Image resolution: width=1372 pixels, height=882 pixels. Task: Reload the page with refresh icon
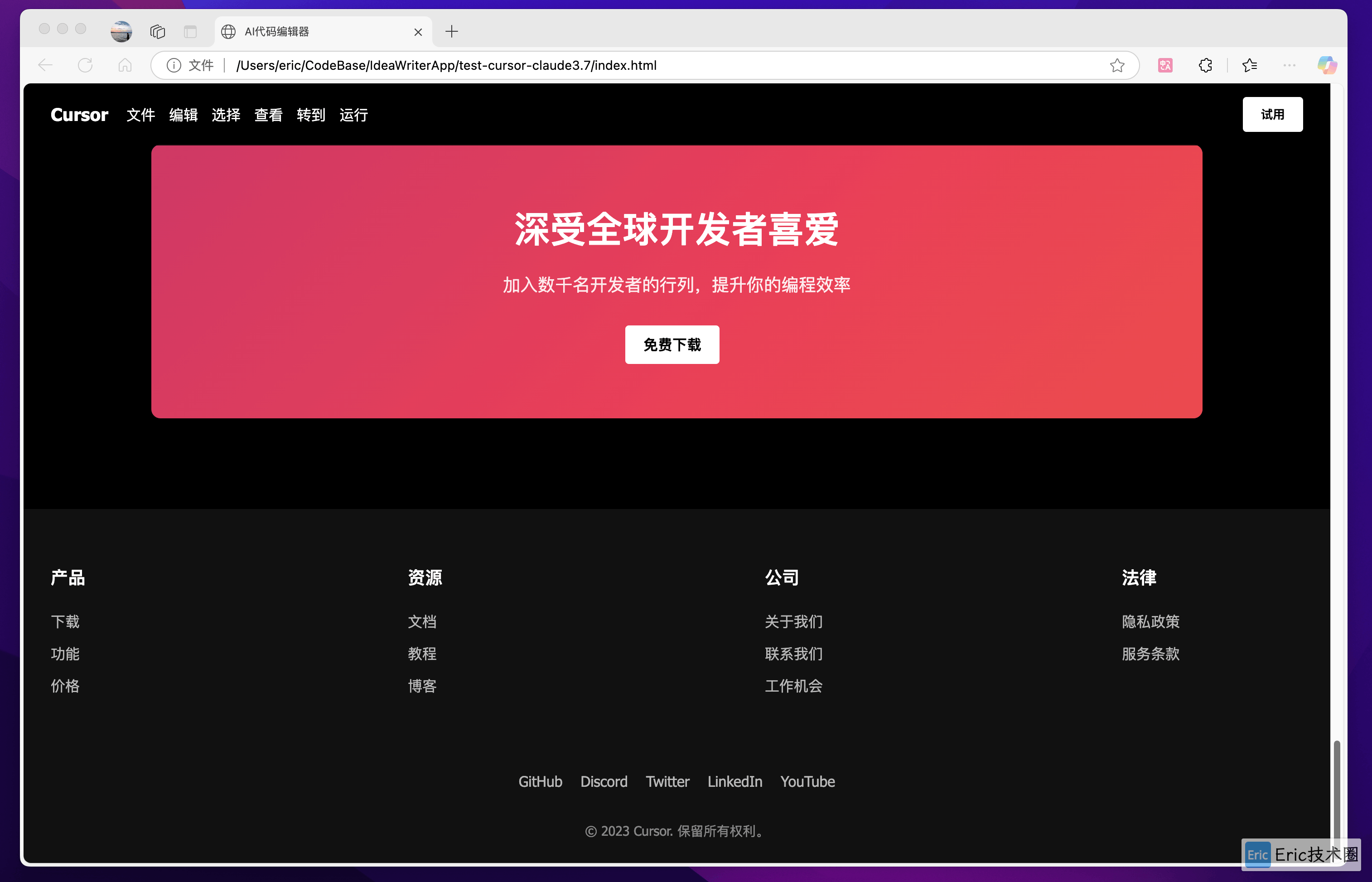85,65
